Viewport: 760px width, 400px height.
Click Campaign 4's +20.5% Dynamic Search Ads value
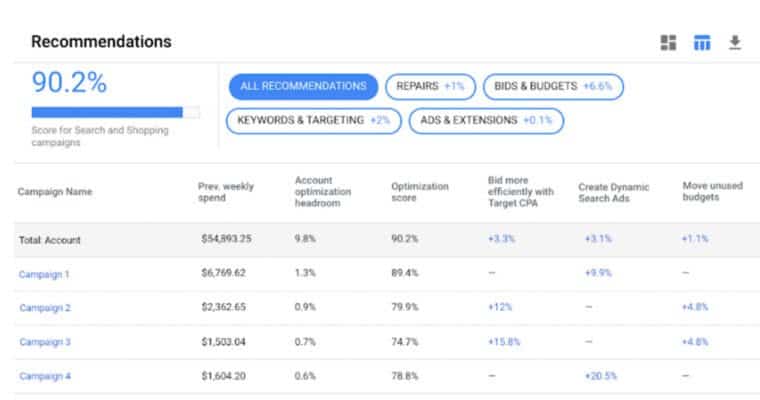pos(601,376)
